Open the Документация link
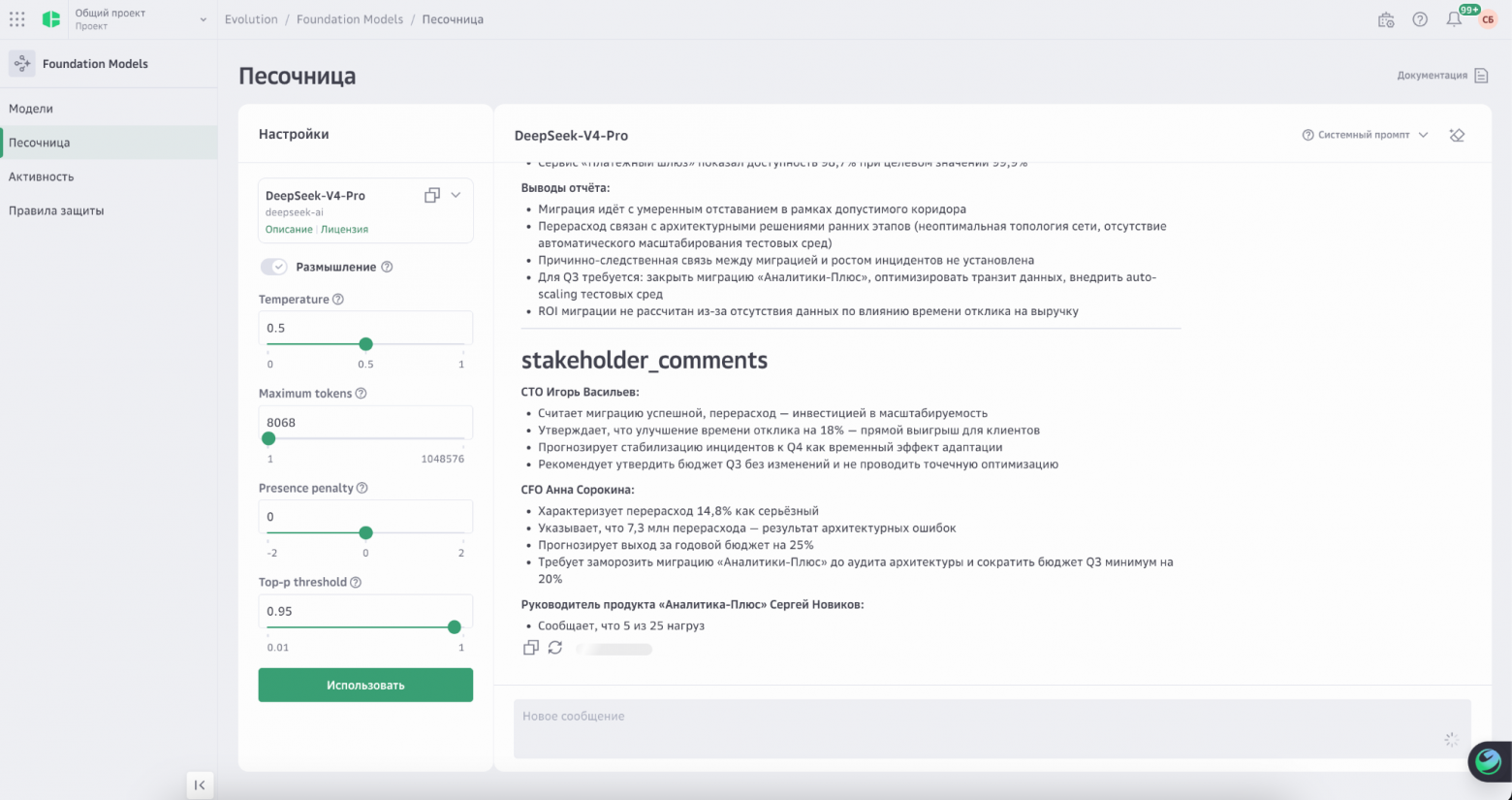The width and height of the screenshot is (1512, 800). 1432,76
